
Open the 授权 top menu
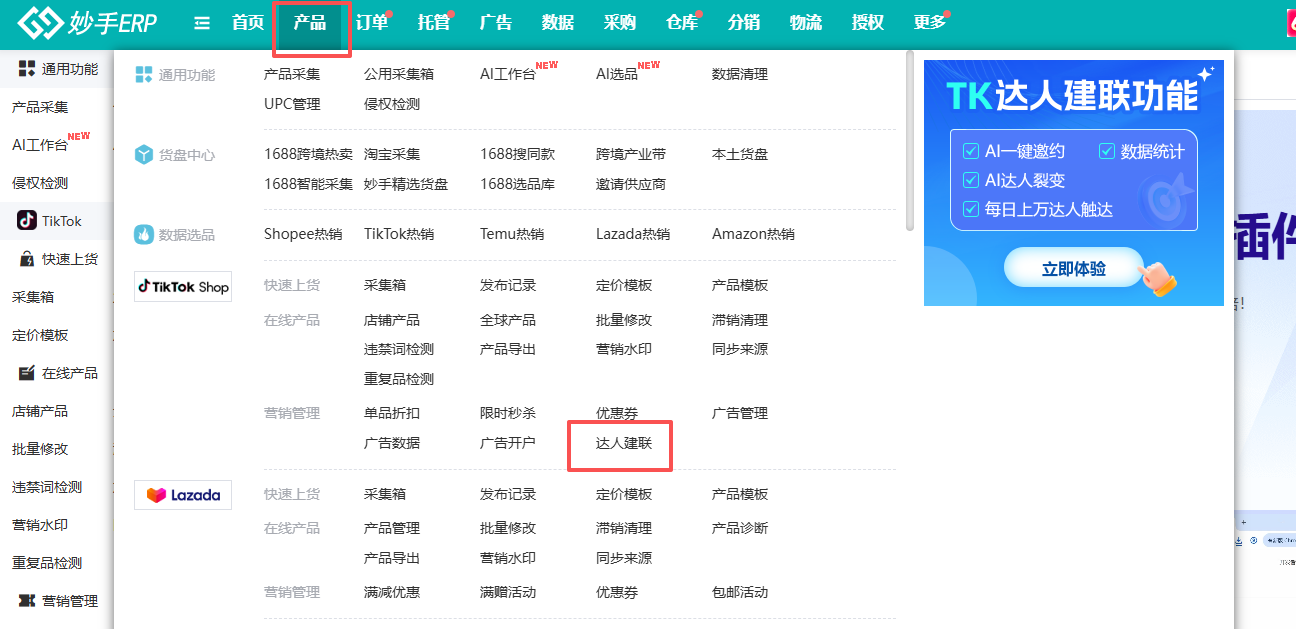click(x=868, y=23)
